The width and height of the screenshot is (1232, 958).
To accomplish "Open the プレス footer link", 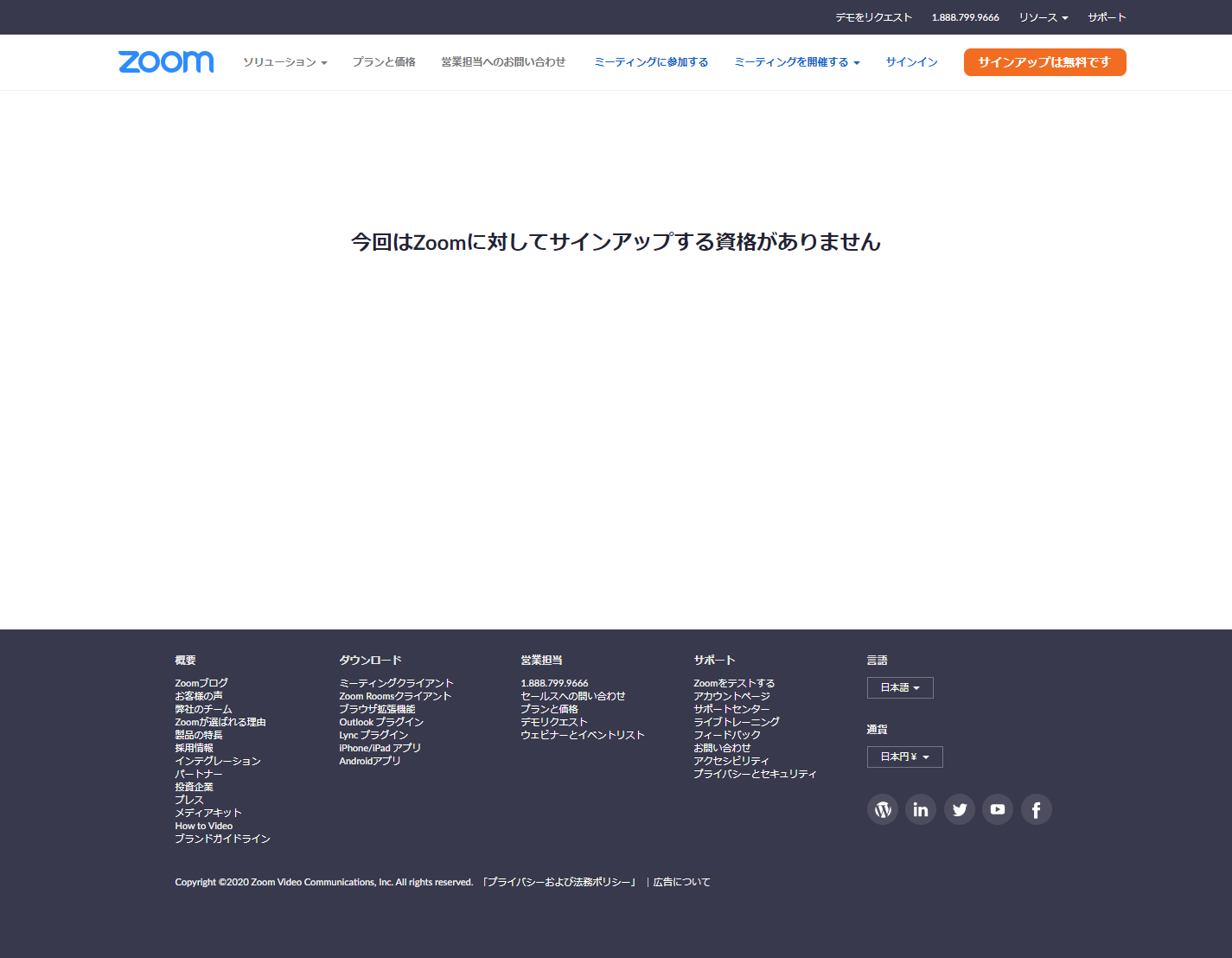I will point(189,800).
